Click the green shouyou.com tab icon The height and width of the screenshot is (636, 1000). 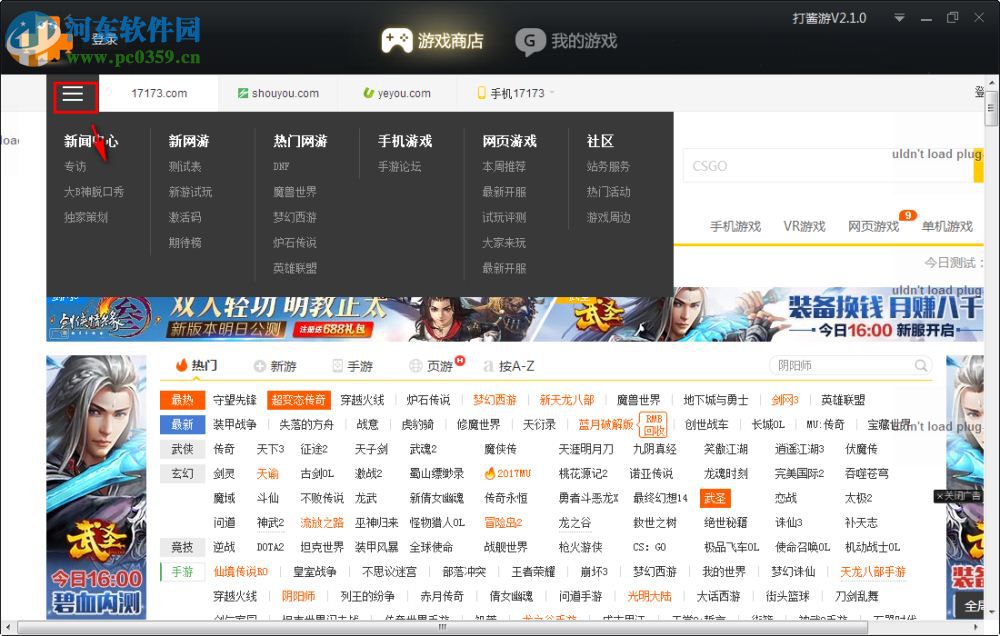click(241, 93)
